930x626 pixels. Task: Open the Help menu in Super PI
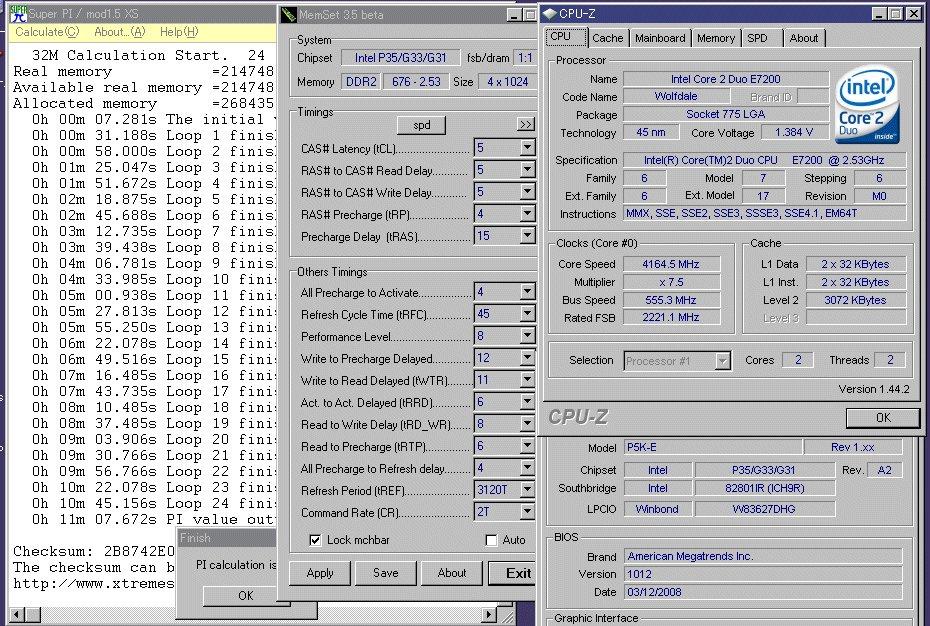click(x=179, y=32)
